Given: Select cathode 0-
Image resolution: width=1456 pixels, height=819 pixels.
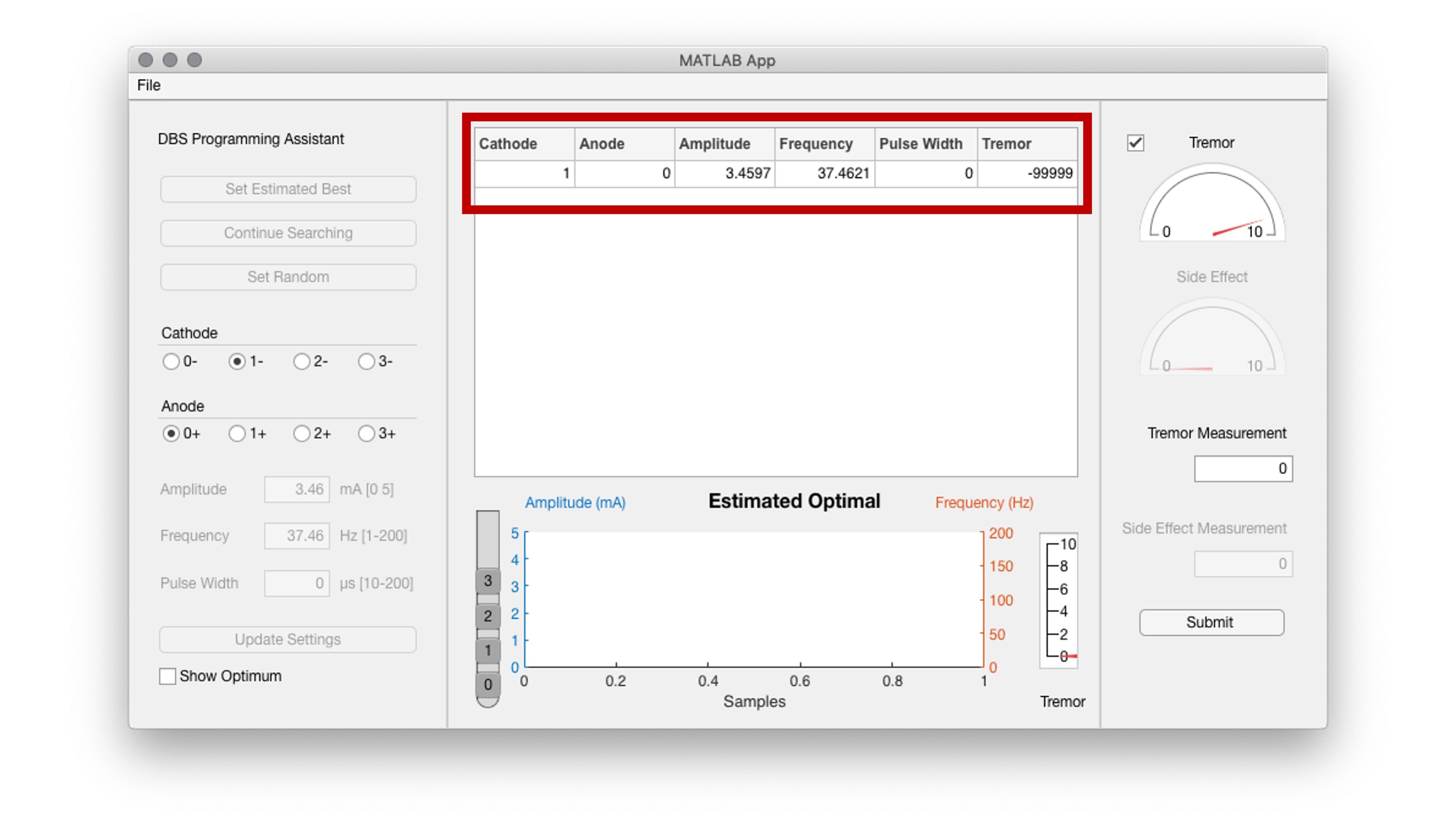Looking at the screenshot, I should point(171,361).
